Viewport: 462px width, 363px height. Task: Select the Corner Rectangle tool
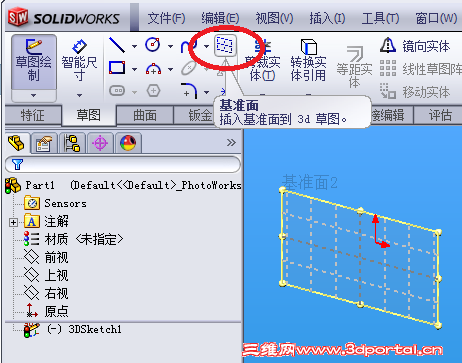tap(117, 68)
